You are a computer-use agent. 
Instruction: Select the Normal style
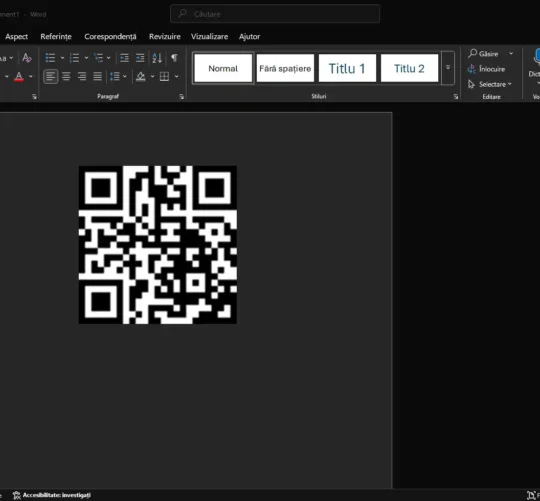(x=223, y=68)
